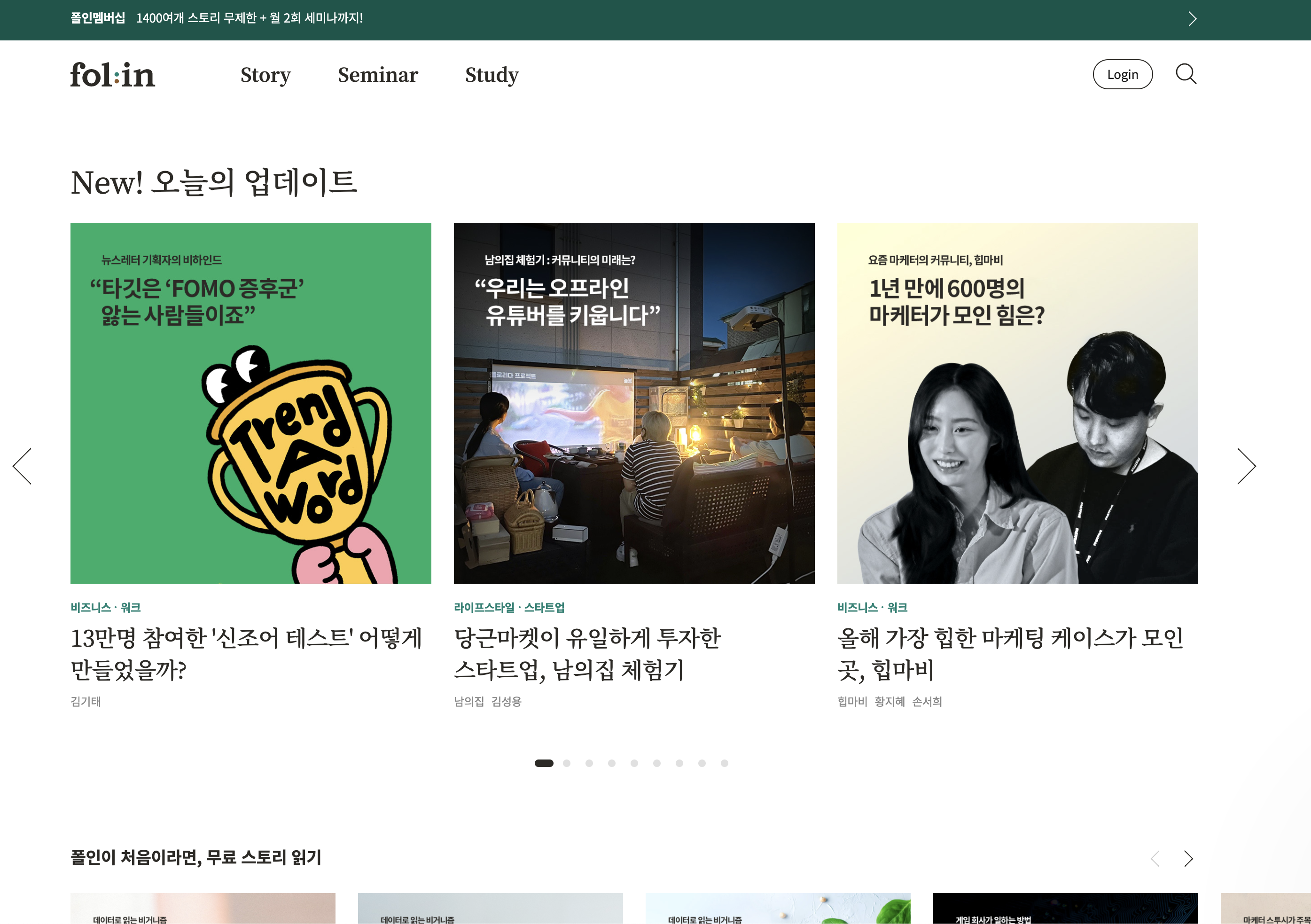
Task: Open the Story menu item
Action: click(265, 75)
